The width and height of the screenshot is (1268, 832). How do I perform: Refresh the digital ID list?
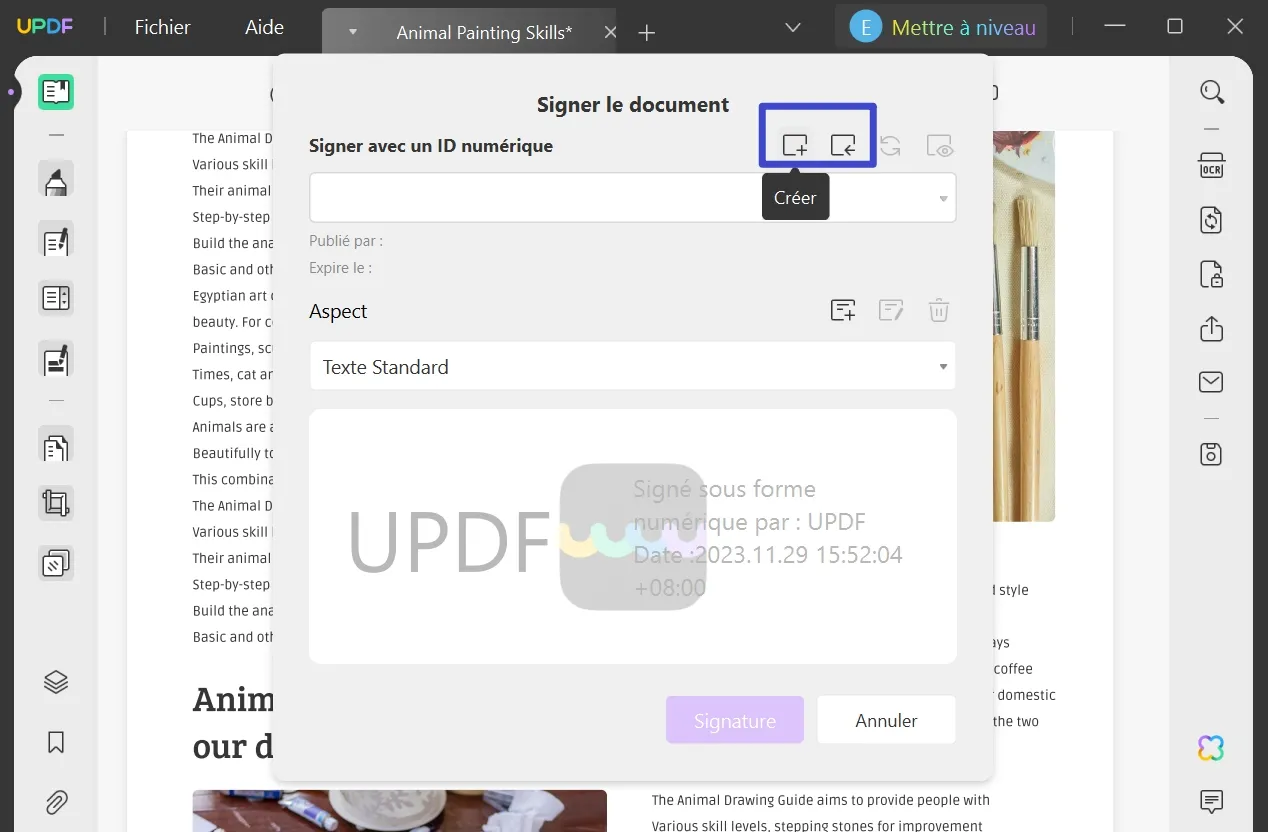[890, 146]
